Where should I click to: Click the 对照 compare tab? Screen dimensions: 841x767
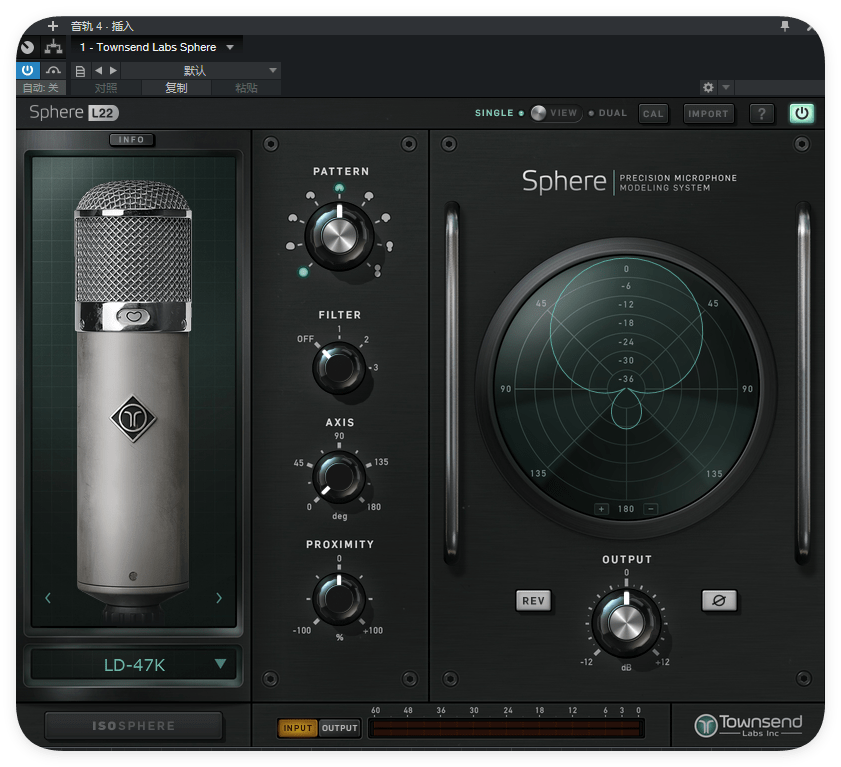tap(106, 87)
